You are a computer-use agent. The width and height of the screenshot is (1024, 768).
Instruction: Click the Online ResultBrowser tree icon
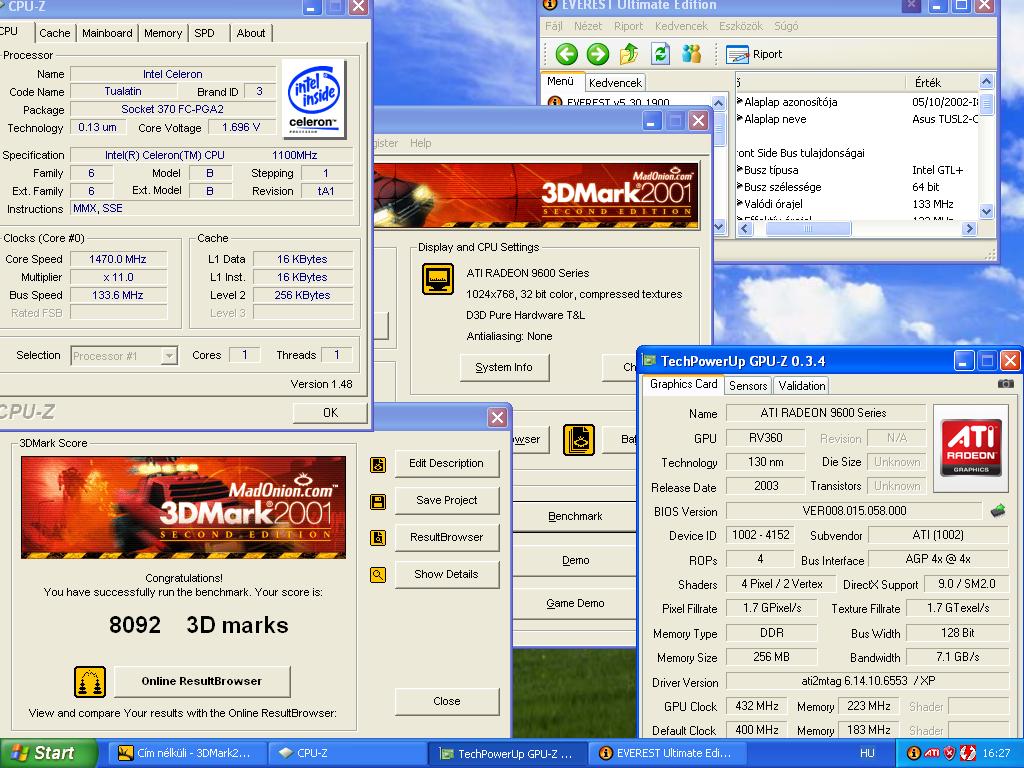[x=89, y=682]
